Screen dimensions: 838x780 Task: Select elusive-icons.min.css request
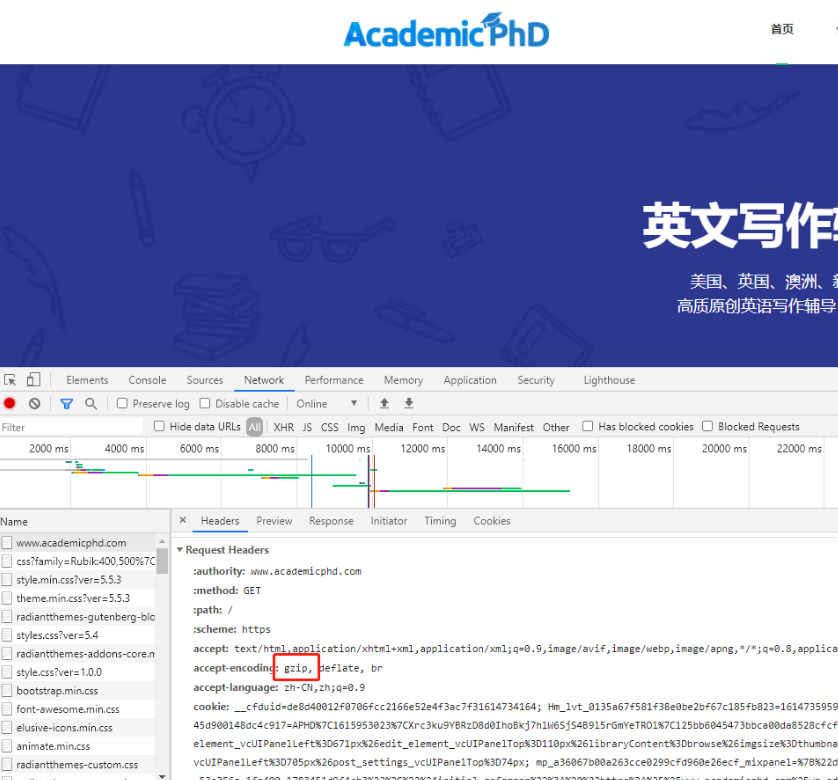click(x=78, y=728)
